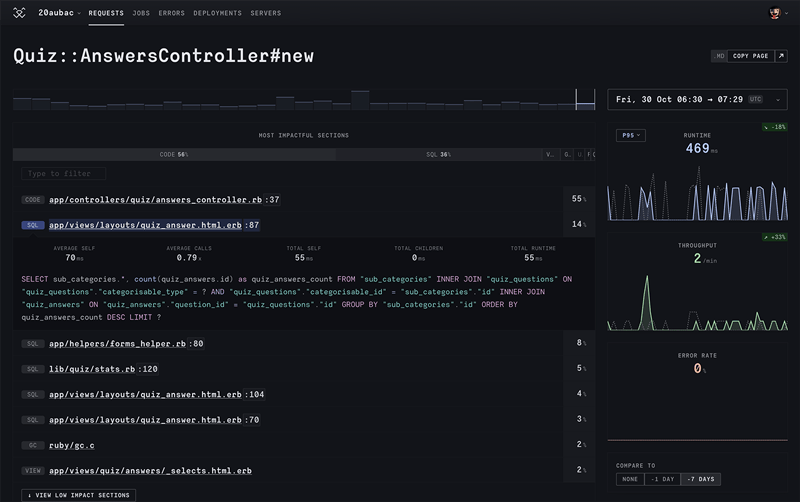Screen dimensions: 800x502
Task: Expand quiz_answer.html.erb:70 row
Action: pos(154,420)
